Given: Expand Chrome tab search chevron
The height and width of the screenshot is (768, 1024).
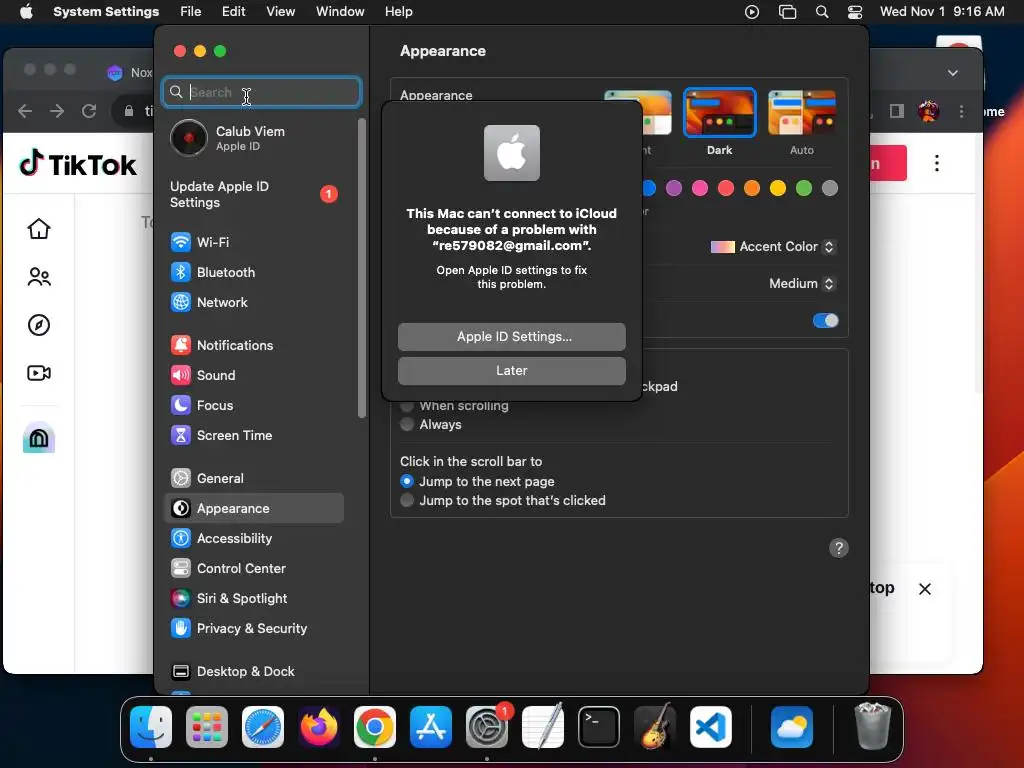Looking at the screenshot, I should [x=953, y=72].
